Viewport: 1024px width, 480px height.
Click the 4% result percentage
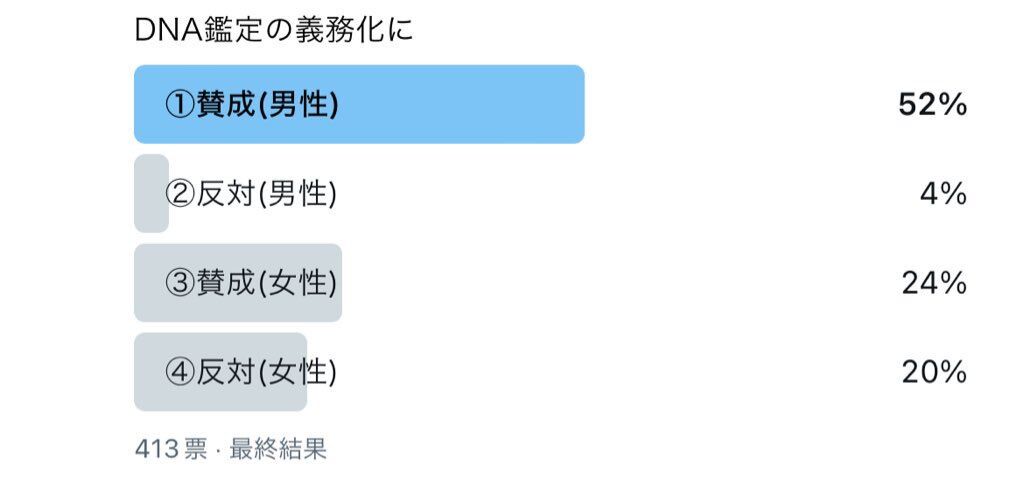point(942,194)
